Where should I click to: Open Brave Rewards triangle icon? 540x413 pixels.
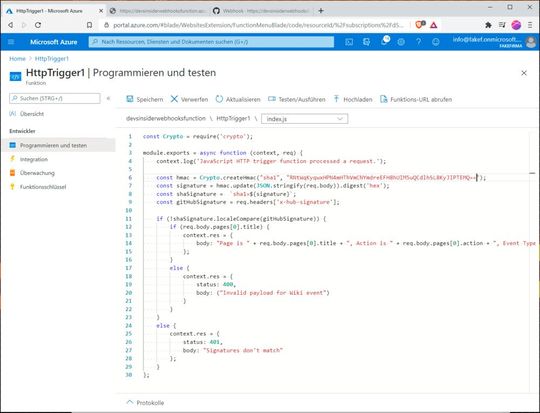pyautogui.click(x=434, y=25)
